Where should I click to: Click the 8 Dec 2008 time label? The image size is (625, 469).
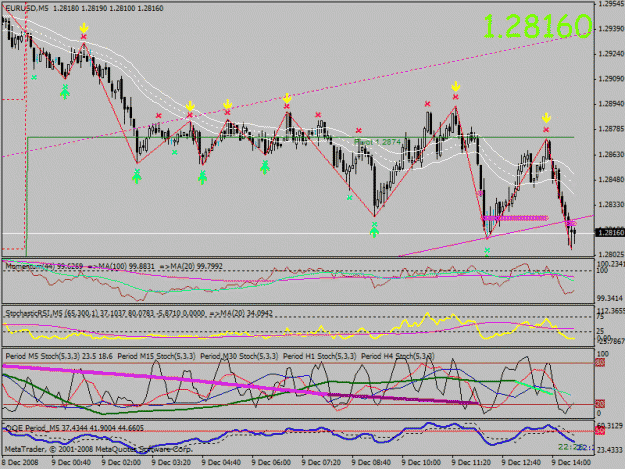pos(20,463)
